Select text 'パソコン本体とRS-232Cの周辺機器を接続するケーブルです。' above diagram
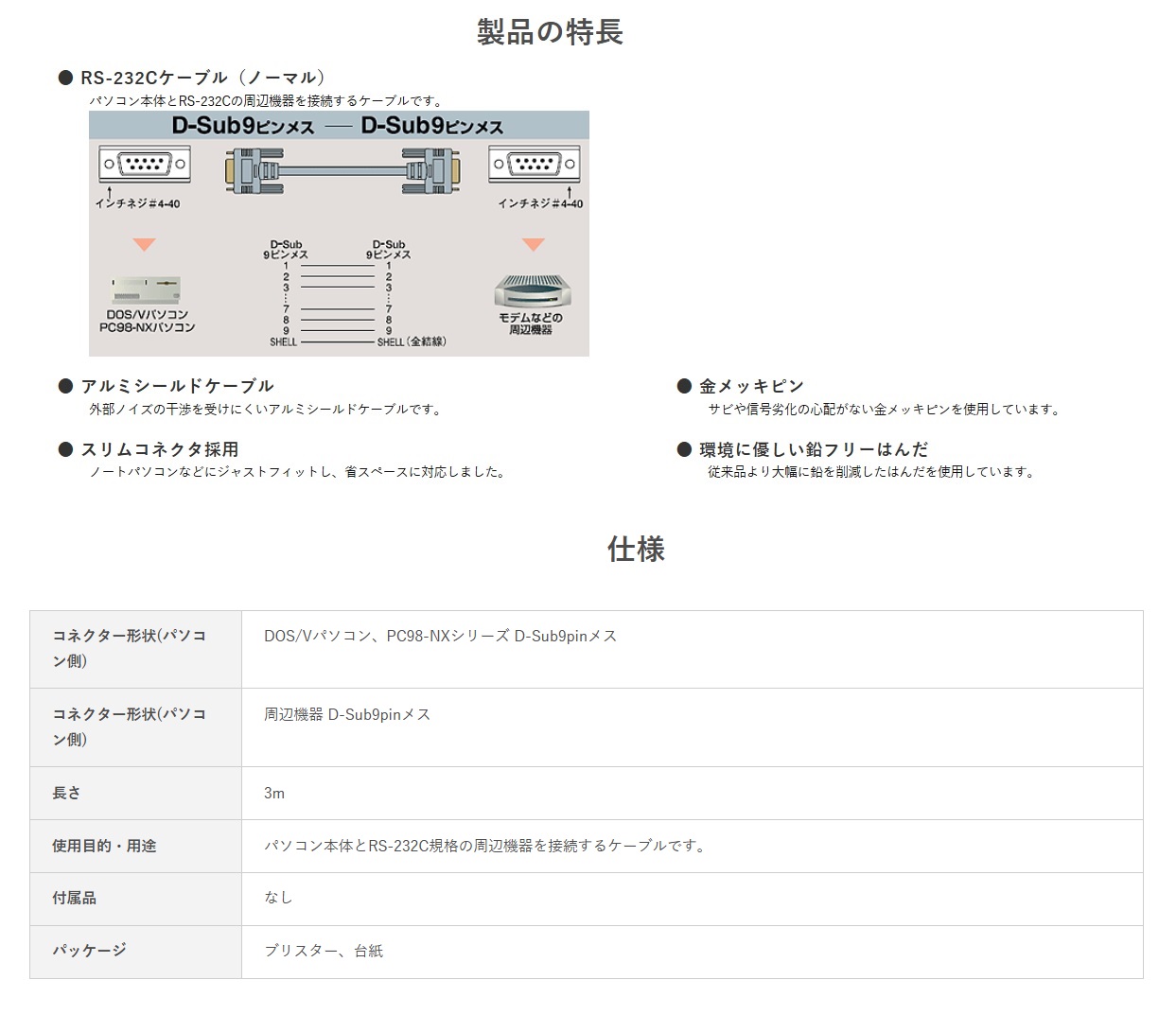This screenshot has width=1176, height=1015. coord(266,100)
